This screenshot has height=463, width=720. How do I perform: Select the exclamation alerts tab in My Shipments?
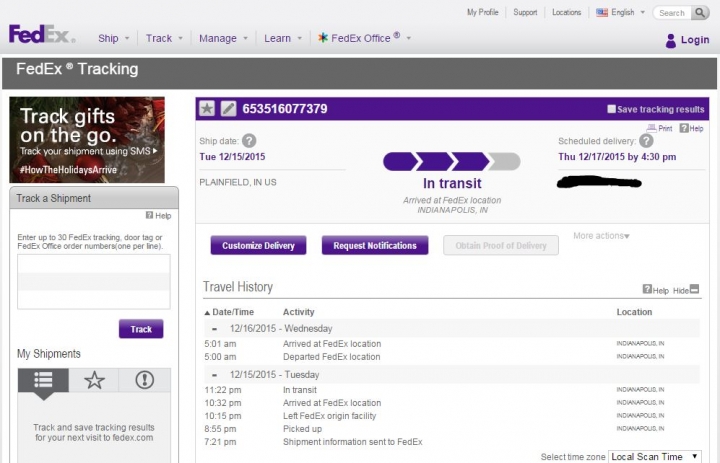pos(145,380)
